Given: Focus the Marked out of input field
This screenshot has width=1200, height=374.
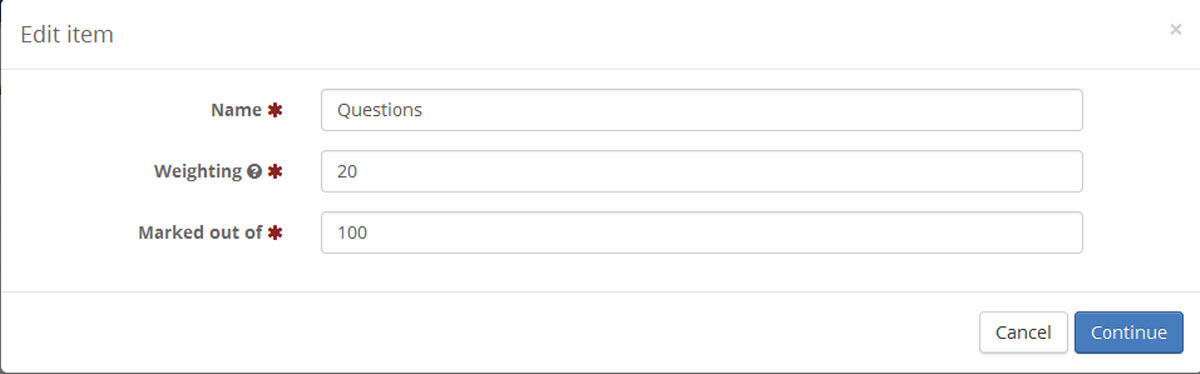Looking at the screenshot, I should coord(701,232).
